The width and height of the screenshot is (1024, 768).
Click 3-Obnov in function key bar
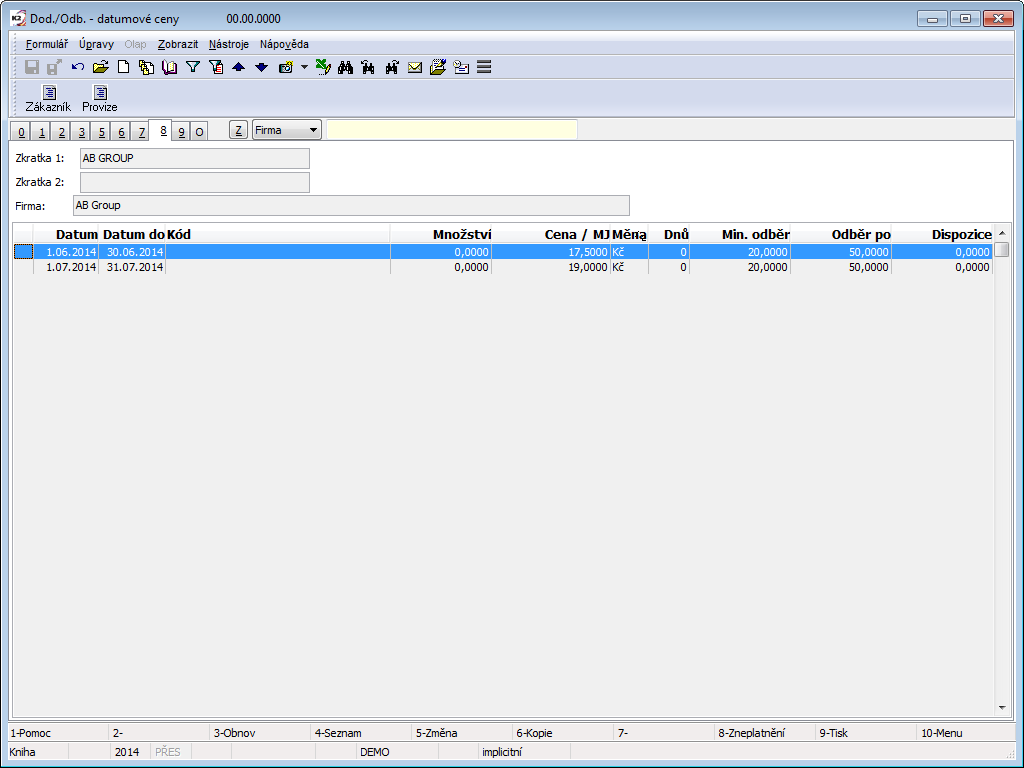(261, 733)
